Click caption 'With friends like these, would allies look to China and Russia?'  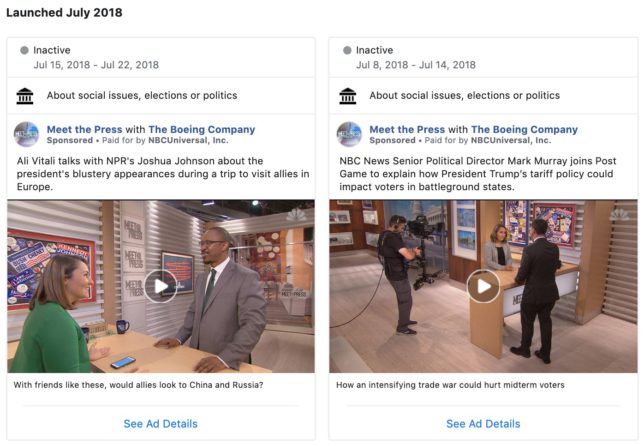pos(138,385)
